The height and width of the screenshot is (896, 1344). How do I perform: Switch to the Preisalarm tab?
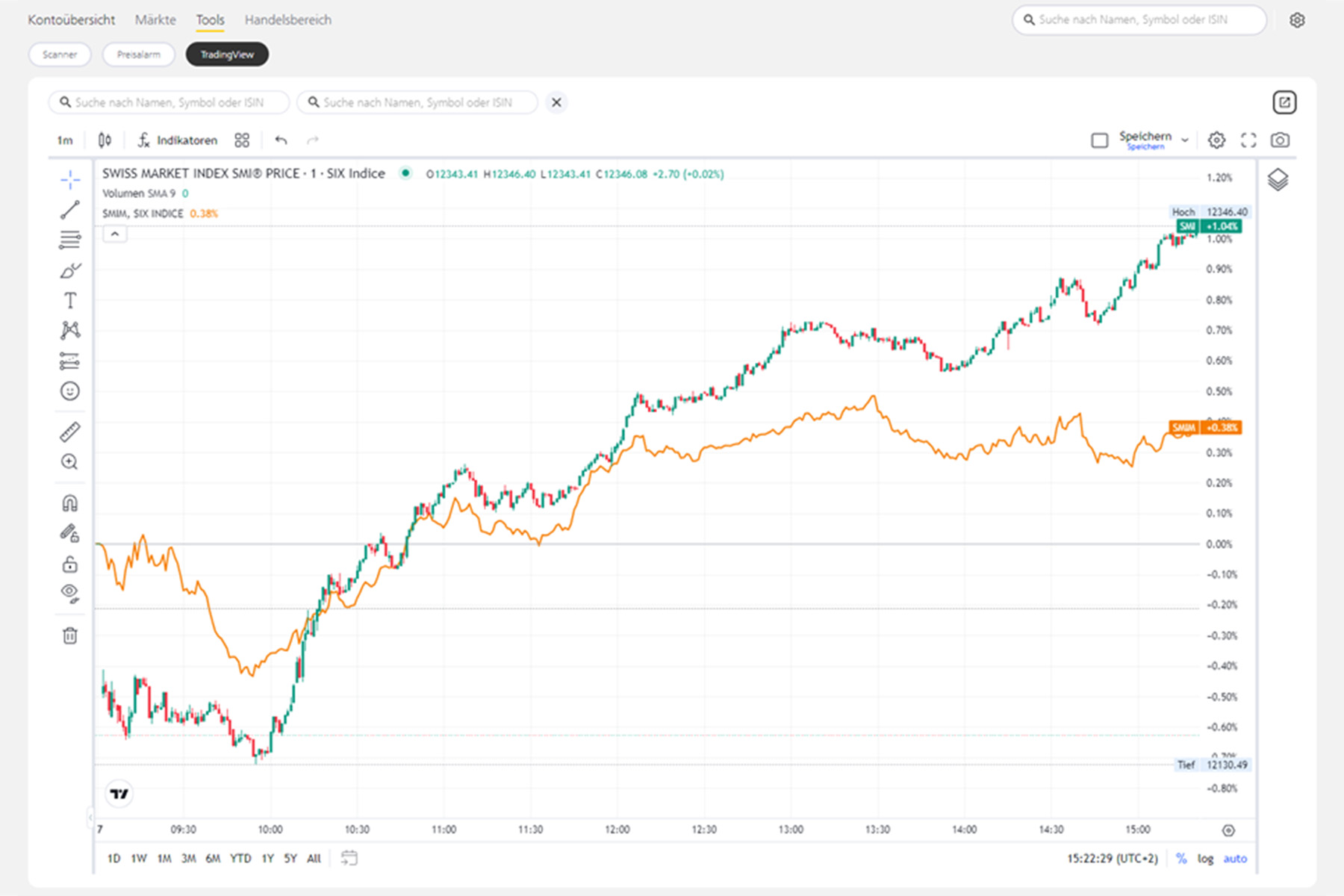pos(139,55)
